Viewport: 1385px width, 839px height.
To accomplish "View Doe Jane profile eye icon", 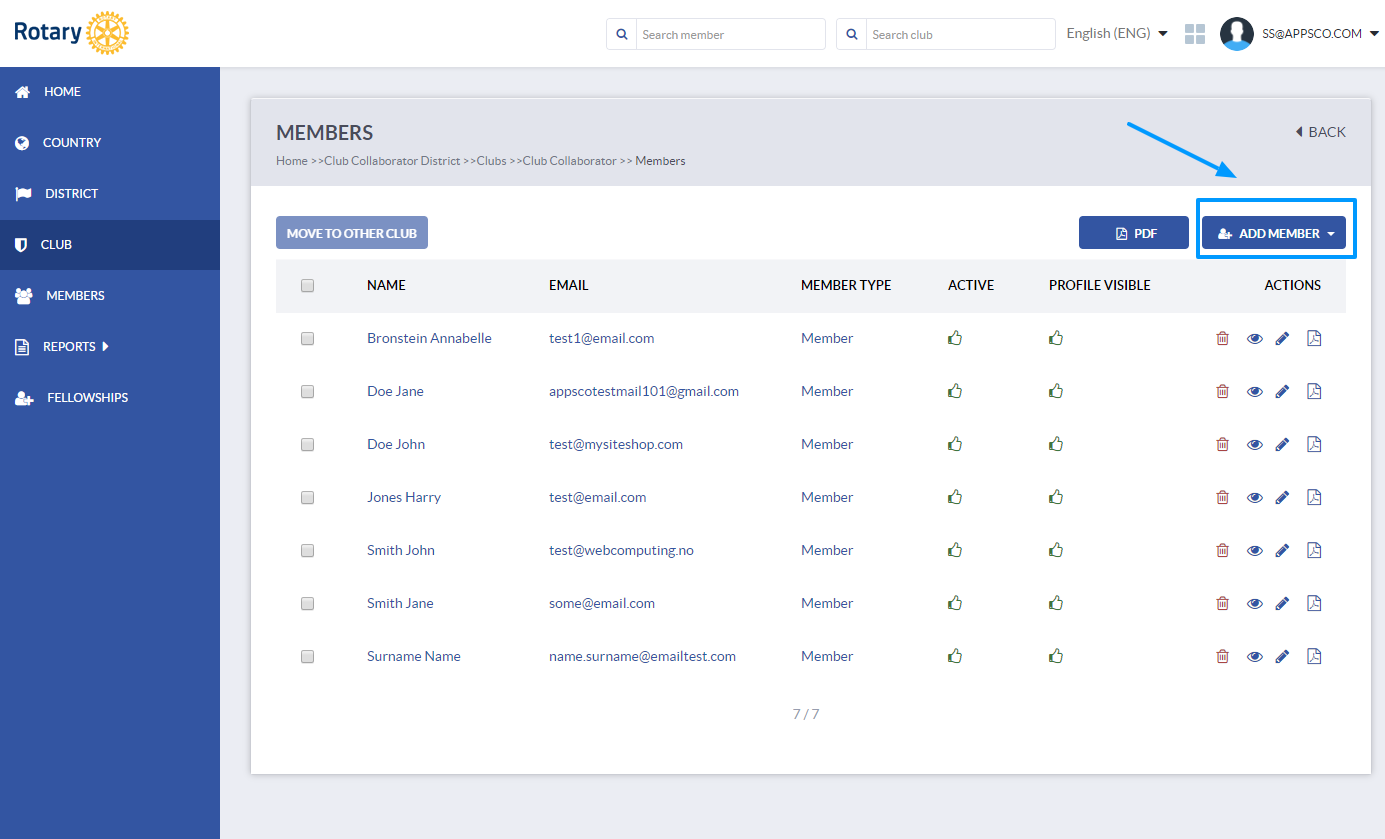I will [1255, 392].
